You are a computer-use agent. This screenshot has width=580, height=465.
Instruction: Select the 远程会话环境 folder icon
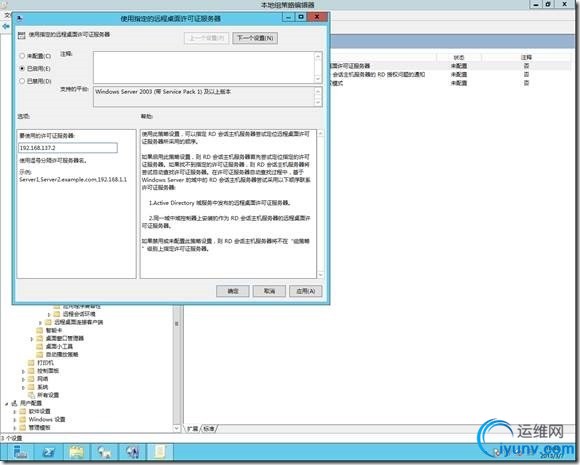57,314
